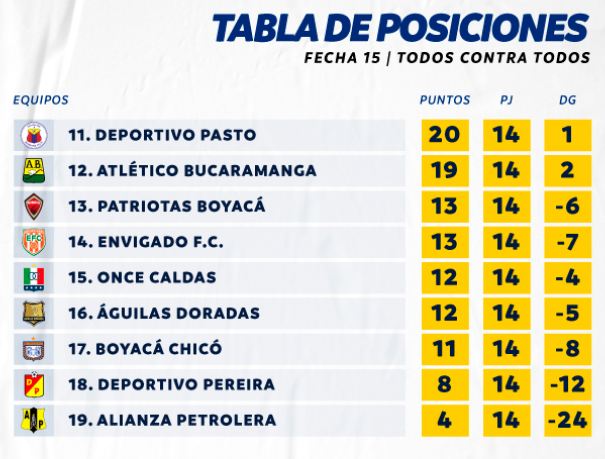Select the Boyacá Chicó crest icon
The height and width of the screenshot is (459, 605).
point(34,349)
